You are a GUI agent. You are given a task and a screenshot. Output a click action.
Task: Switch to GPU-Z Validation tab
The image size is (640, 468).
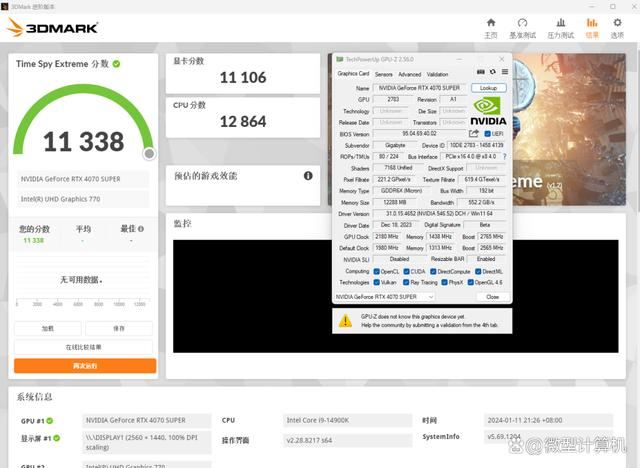click(438, 74)
